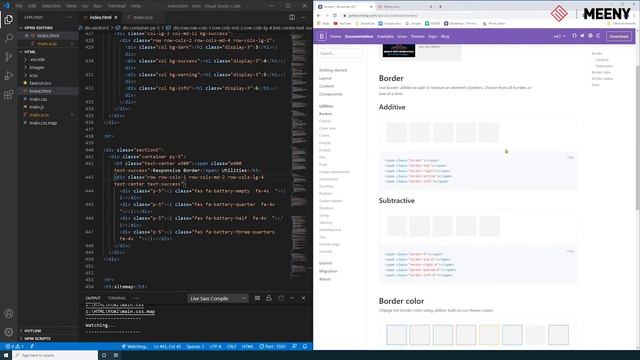Close the output panel with the X icon
This screenshot has width=640, height=360.
point(303,298)
